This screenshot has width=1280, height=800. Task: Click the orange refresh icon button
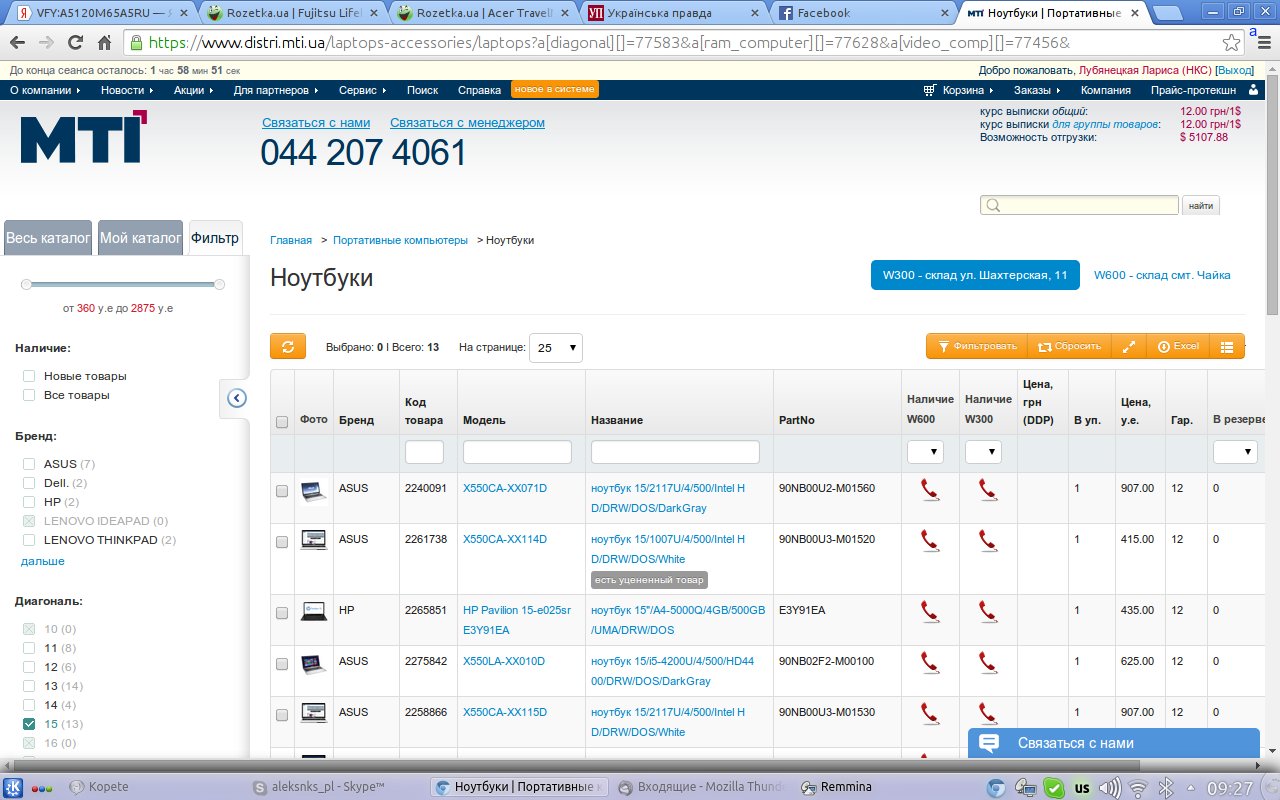coord(287,346)
